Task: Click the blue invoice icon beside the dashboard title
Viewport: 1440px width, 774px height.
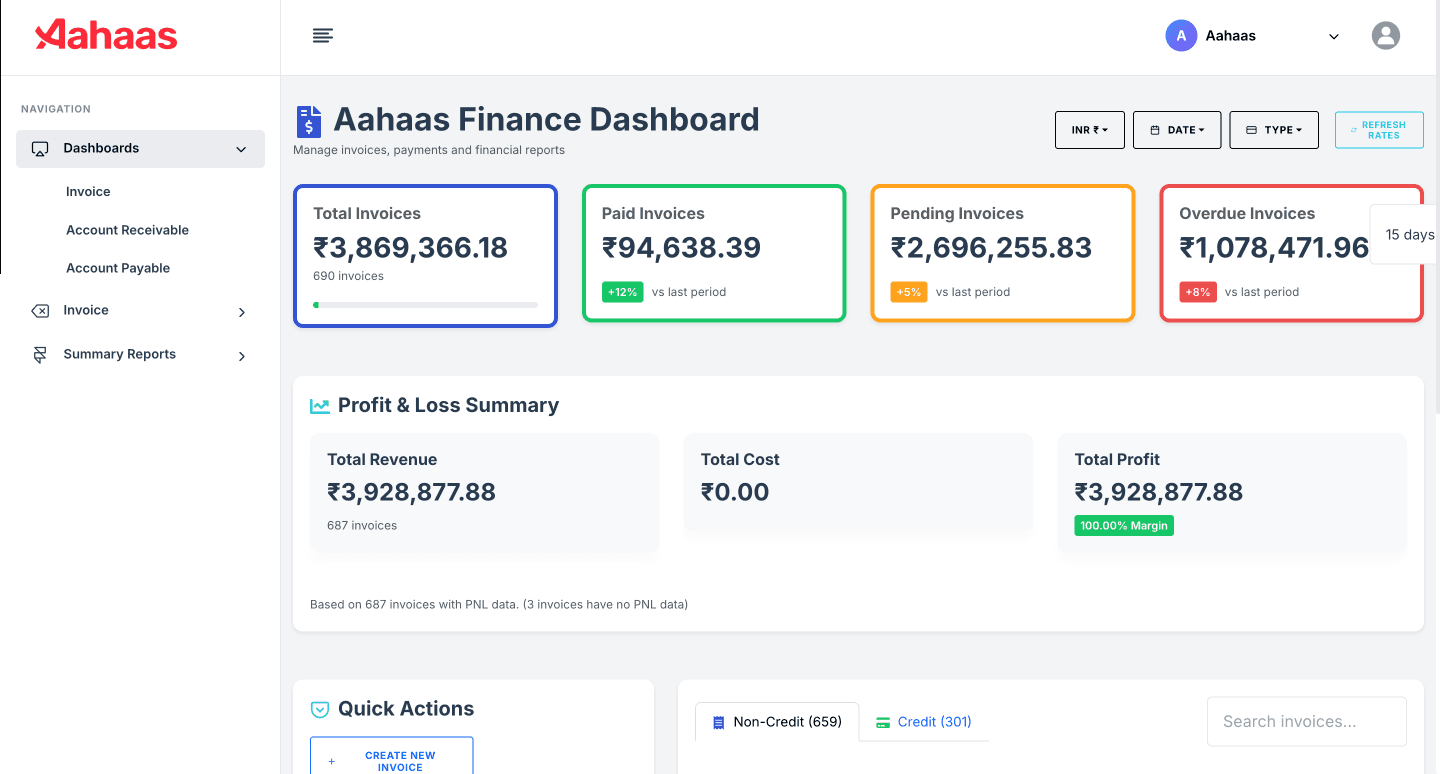Action: (308, 120)
